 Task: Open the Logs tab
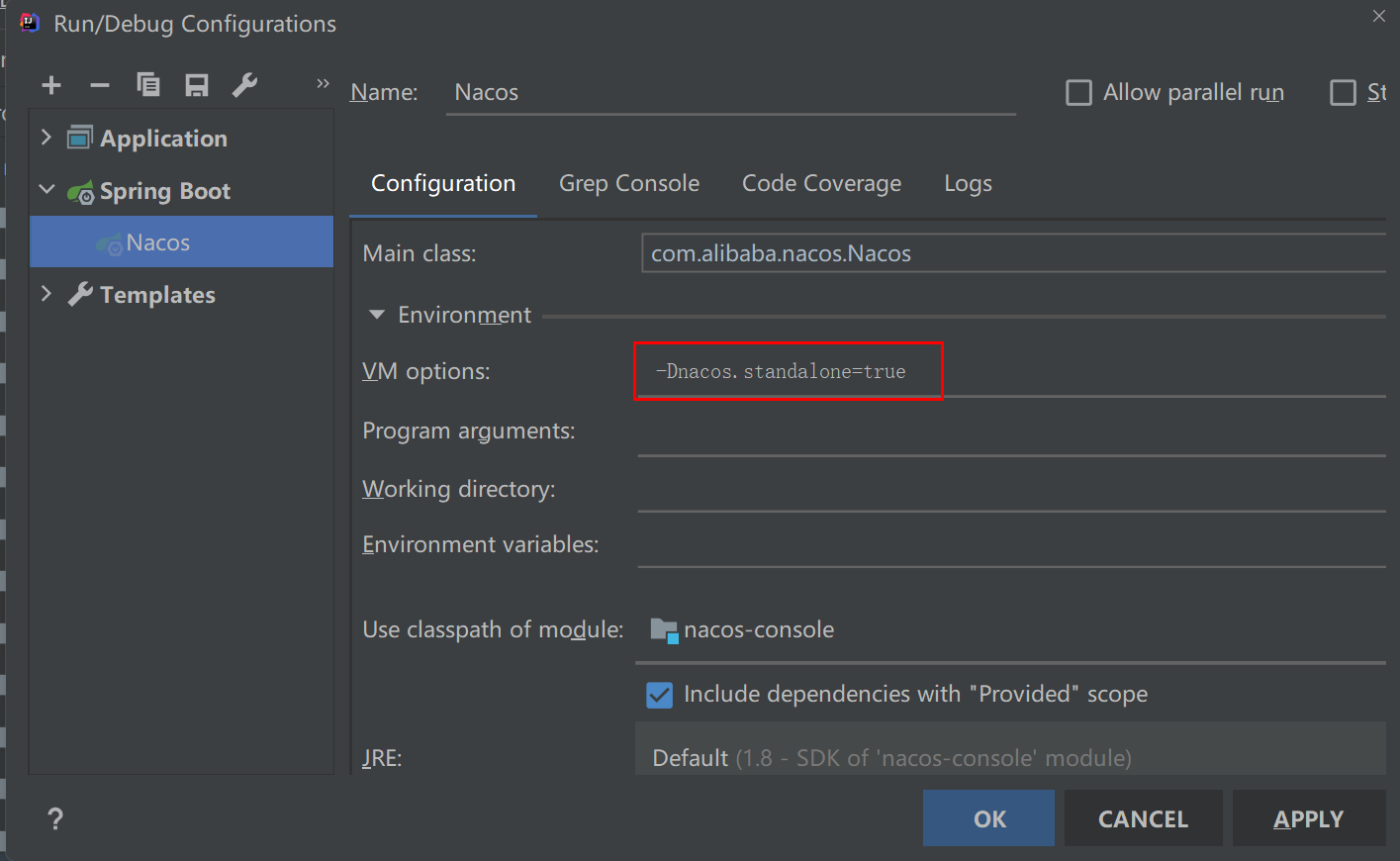969,184
